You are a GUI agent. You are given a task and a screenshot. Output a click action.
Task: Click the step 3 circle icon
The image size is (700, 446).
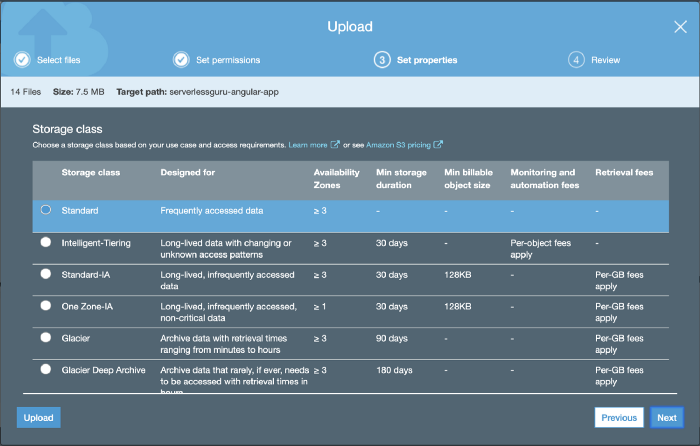[x=382, y=59]
